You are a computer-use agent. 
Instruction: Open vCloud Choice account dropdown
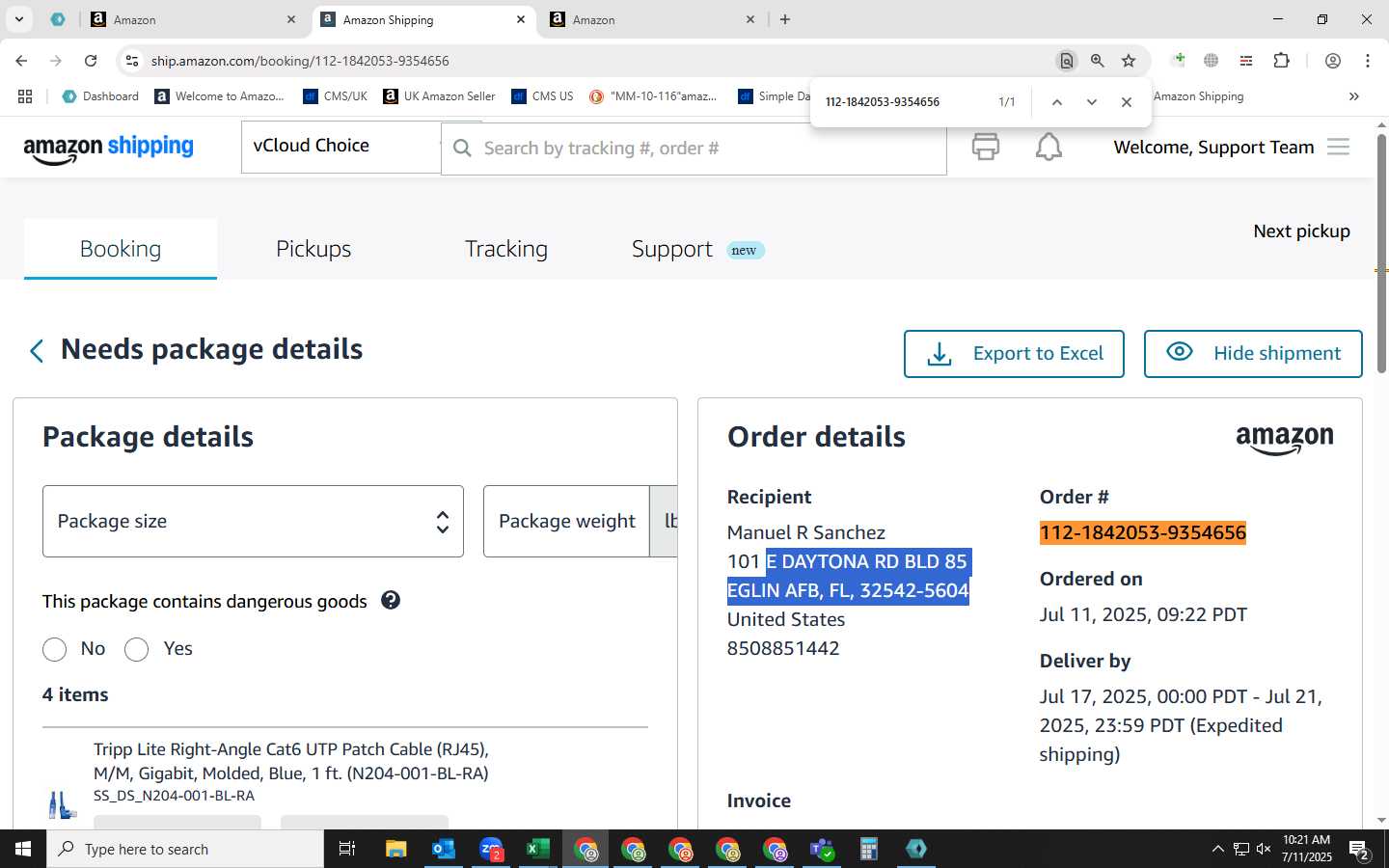tap(340, 147)
